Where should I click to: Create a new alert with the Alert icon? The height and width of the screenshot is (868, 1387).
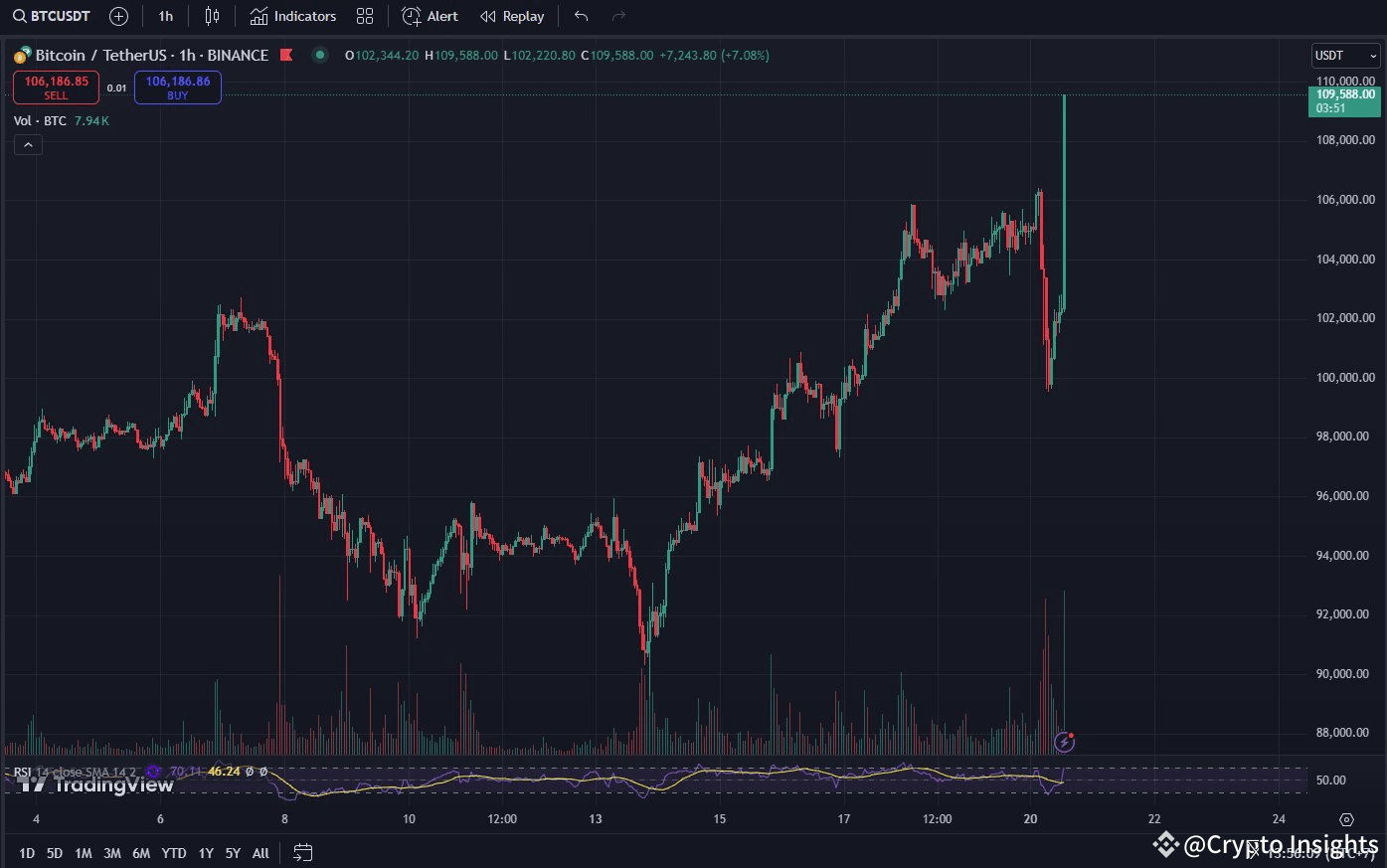(x=430, y=16)
